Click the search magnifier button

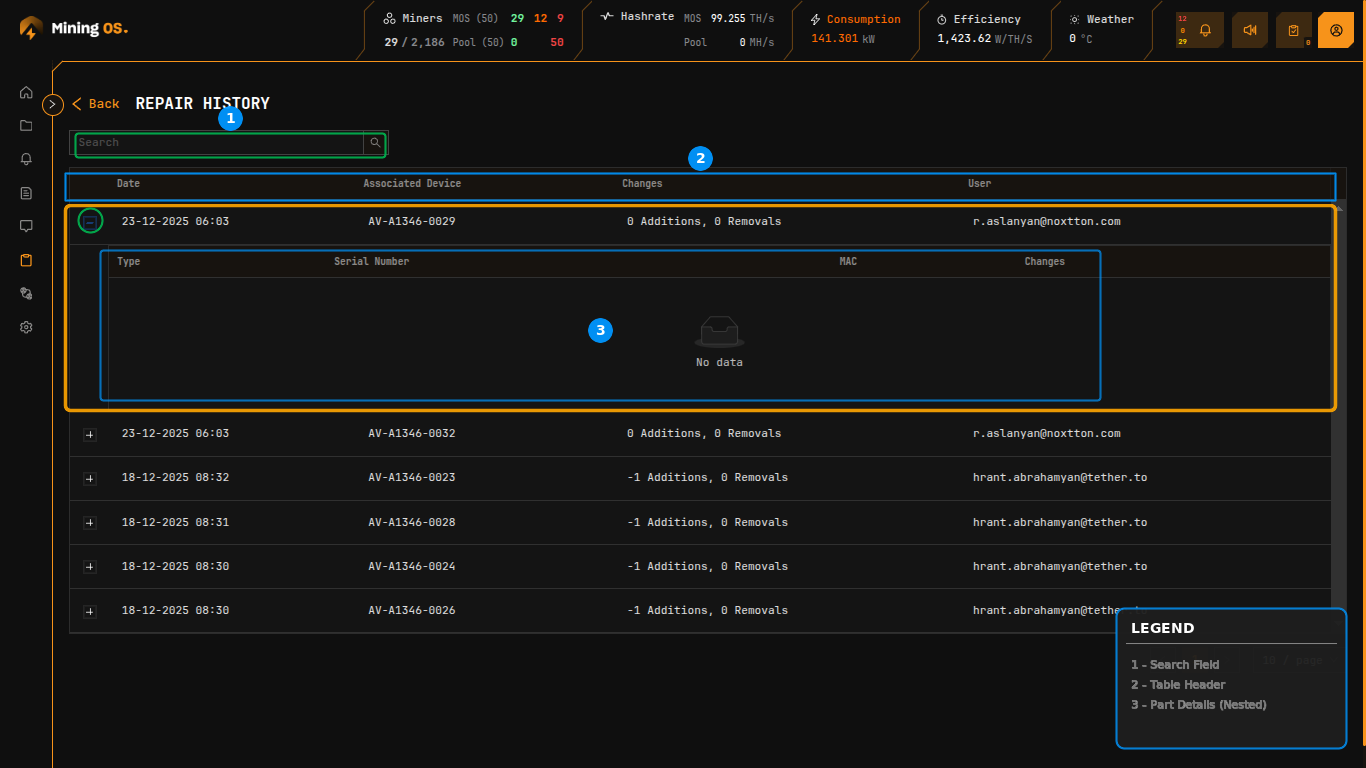[375, 143]
